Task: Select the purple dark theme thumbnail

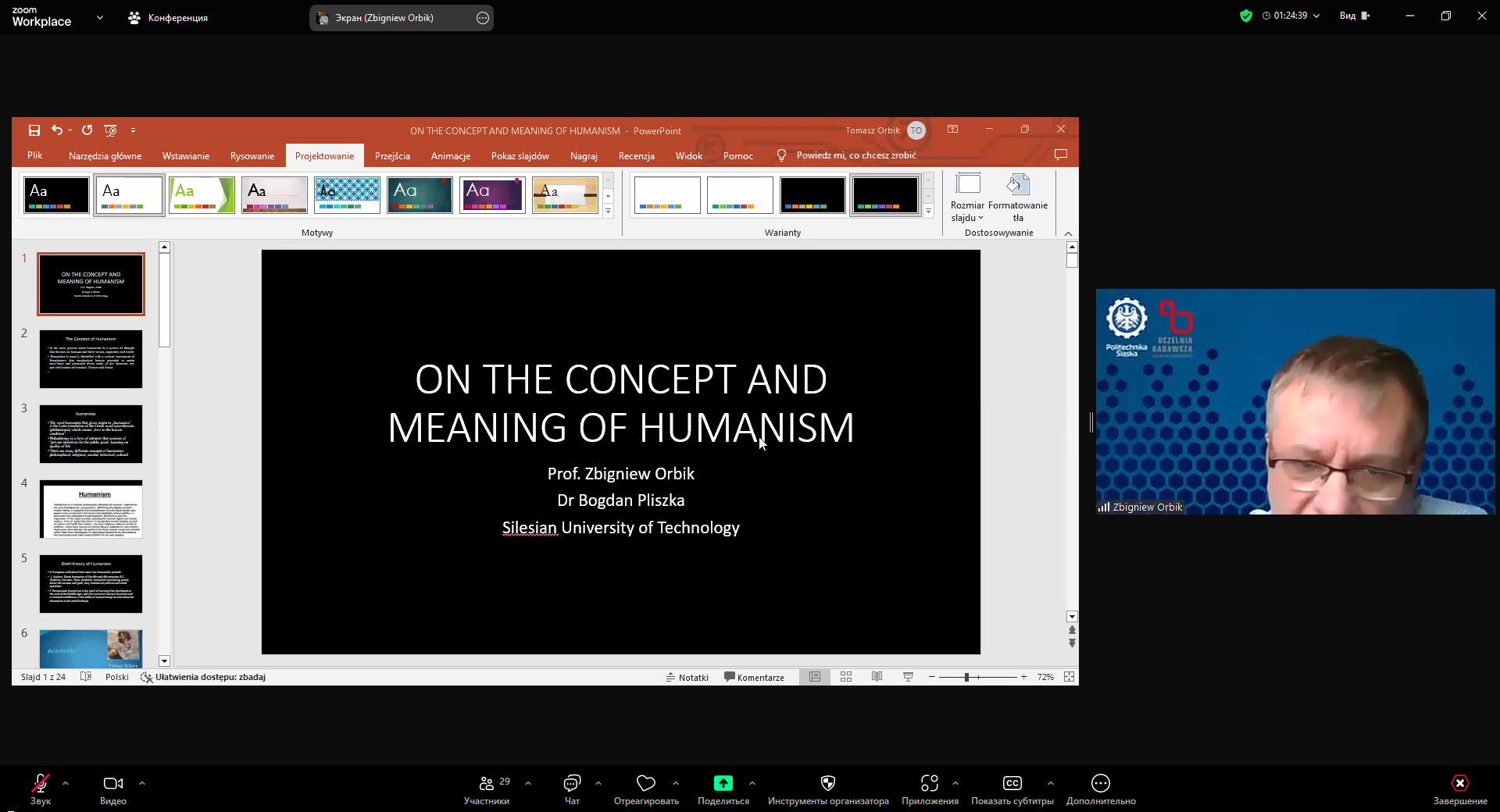Action: point(492,195)
